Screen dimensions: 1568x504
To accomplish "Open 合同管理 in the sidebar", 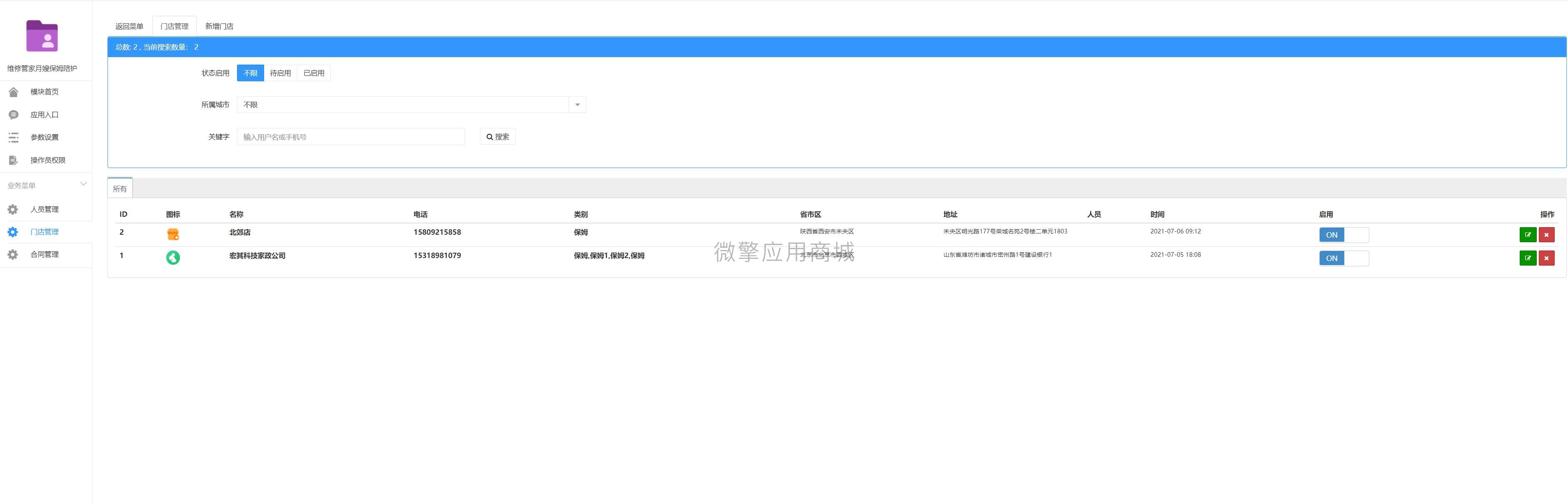I will click(x=45, y=254).
